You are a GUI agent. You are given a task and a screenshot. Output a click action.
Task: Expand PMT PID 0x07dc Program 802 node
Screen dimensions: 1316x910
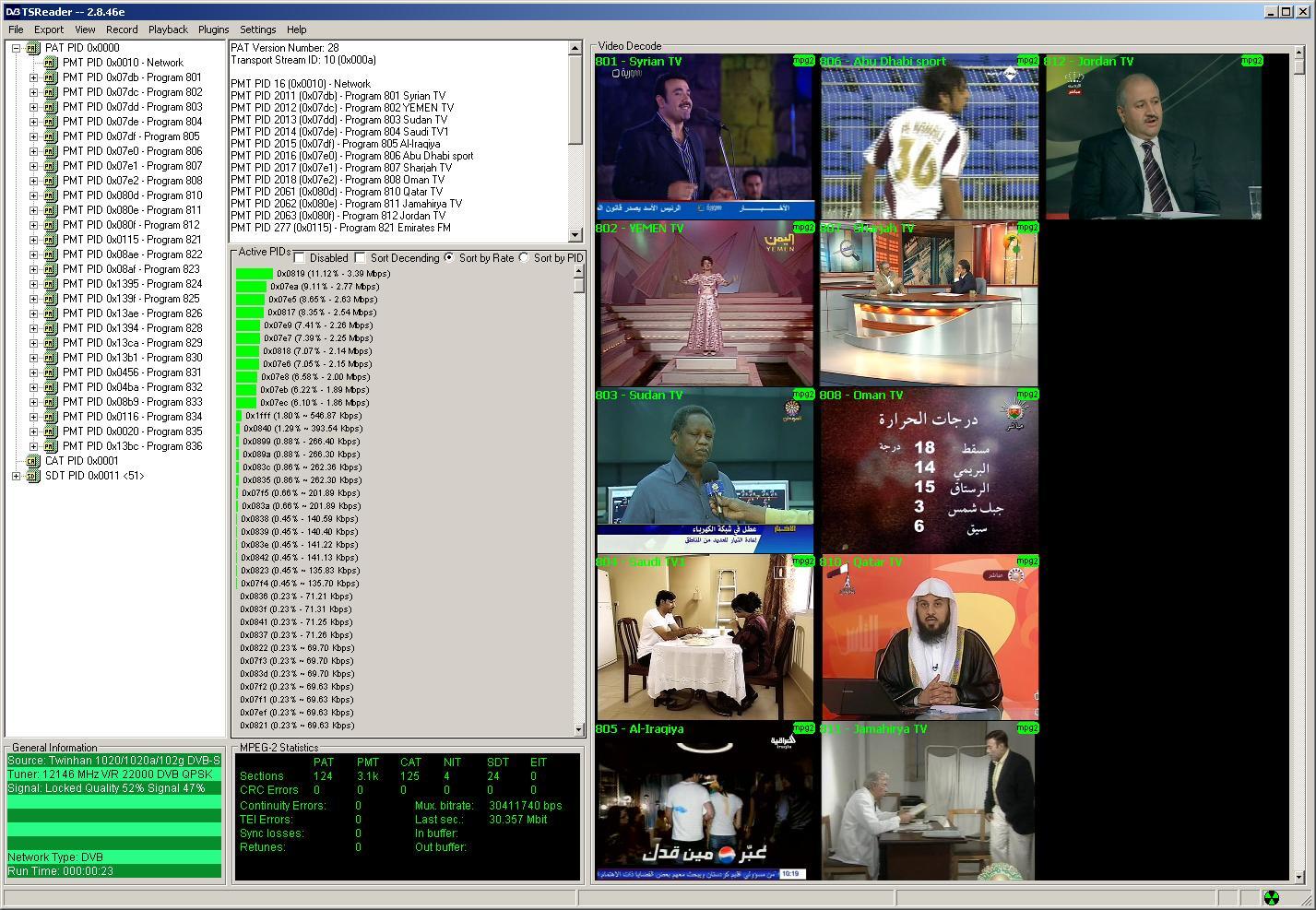click(34, 92)
